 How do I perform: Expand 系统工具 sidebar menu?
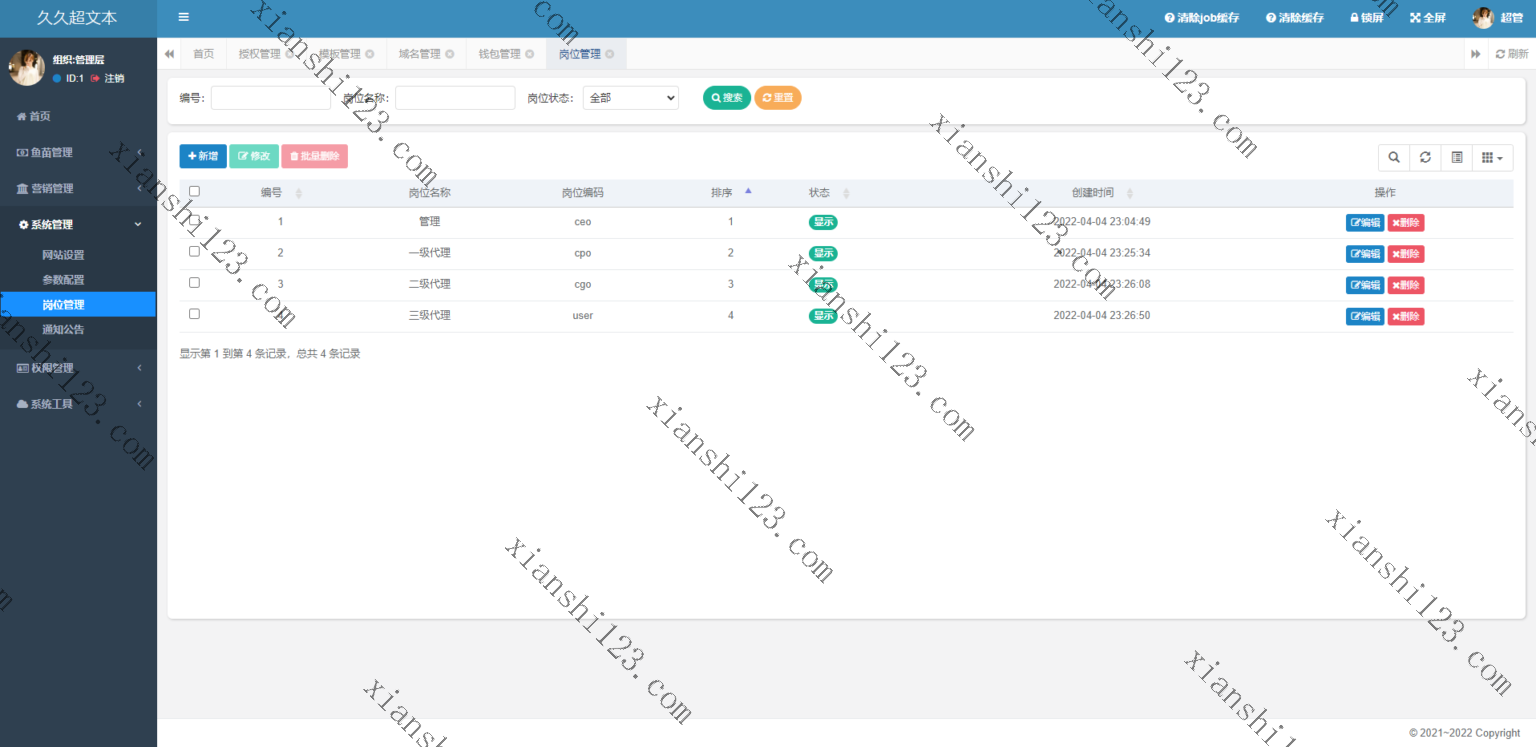(x=78, y=404)
